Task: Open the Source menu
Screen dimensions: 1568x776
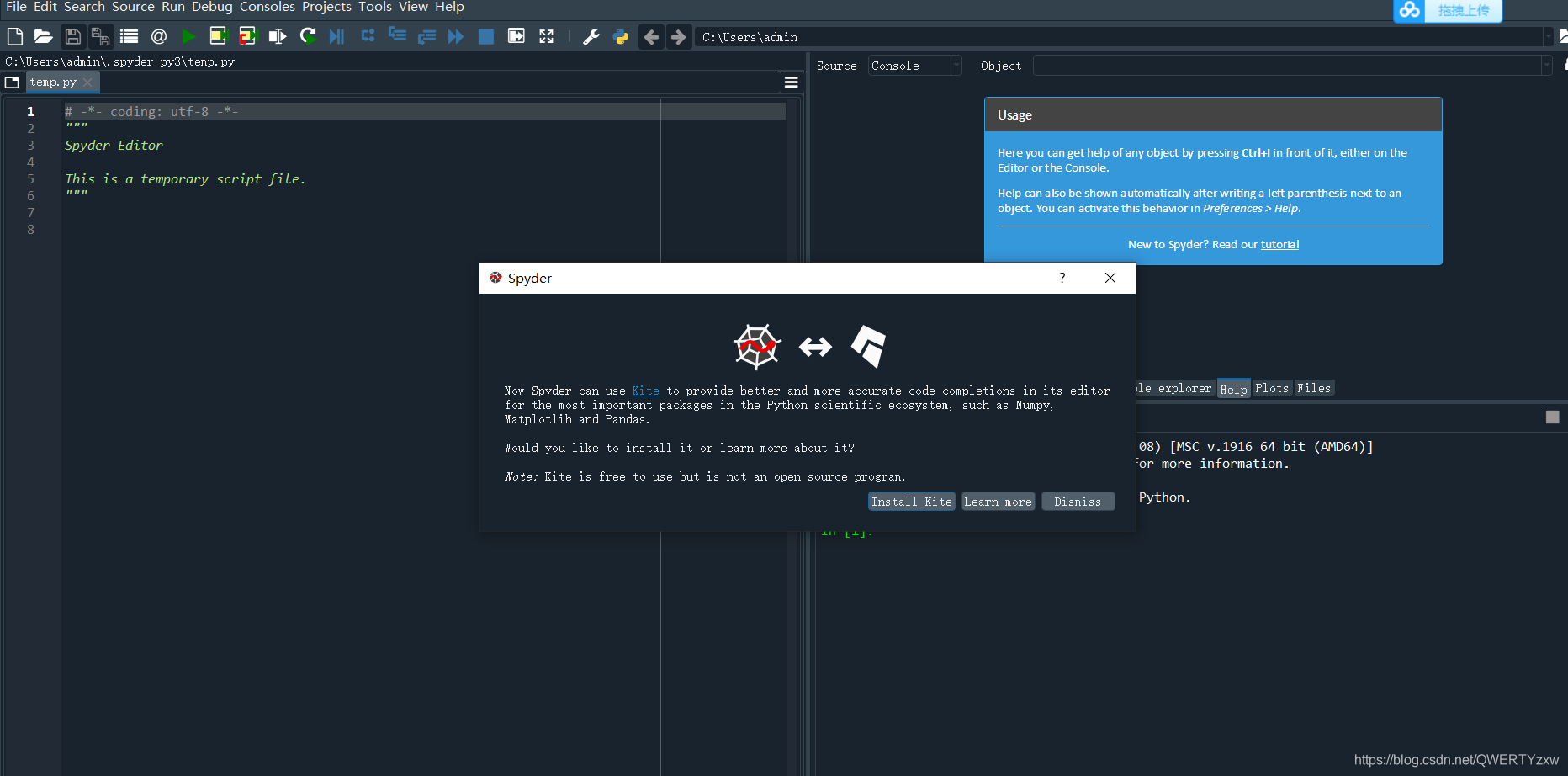Action: pyautogui.click(x=133, y=7)
